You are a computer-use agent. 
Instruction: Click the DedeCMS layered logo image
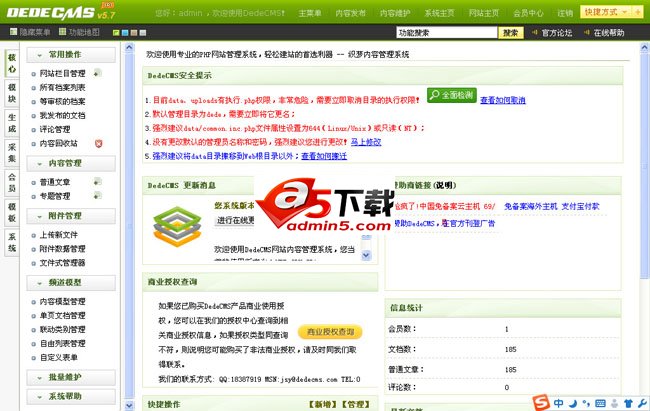point(177,226)
